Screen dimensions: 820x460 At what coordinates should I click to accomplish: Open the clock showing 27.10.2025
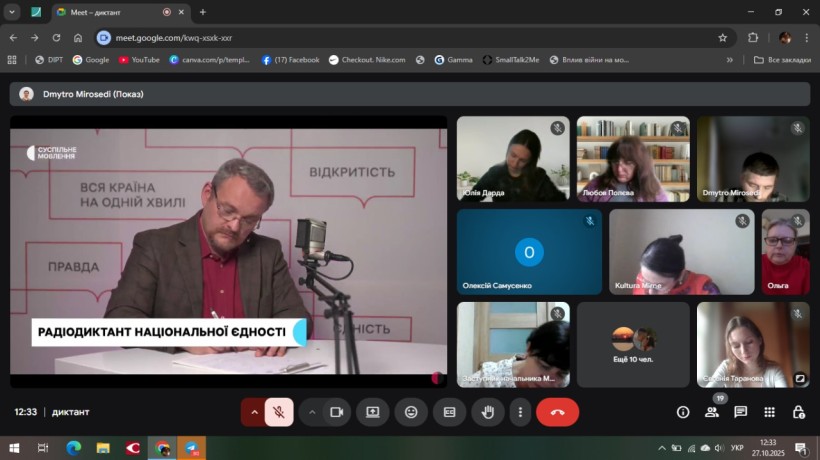pos(768,448)
